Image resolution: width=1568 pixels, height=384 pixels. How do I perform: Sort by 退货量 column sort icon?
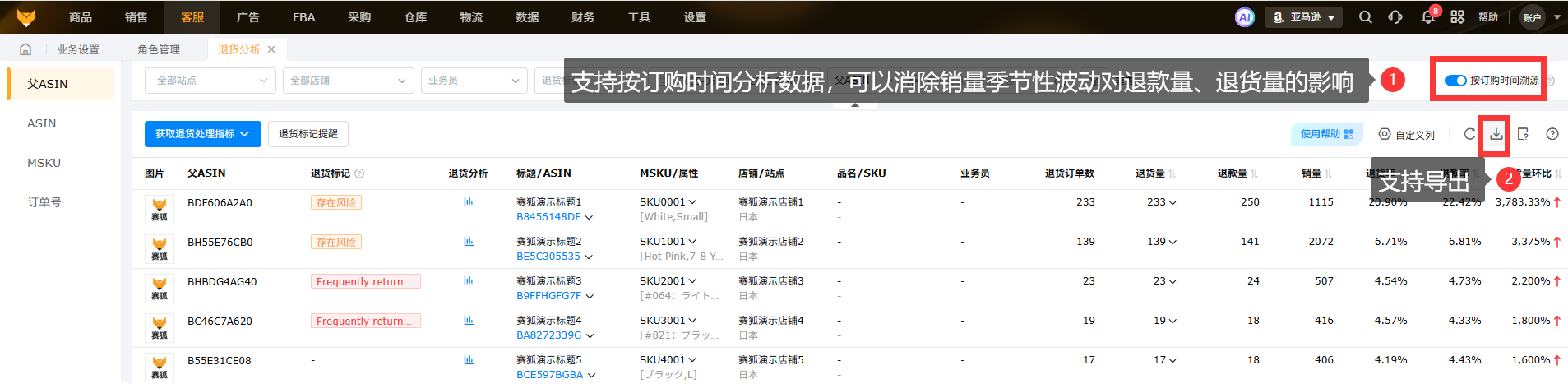(1172, 173)
